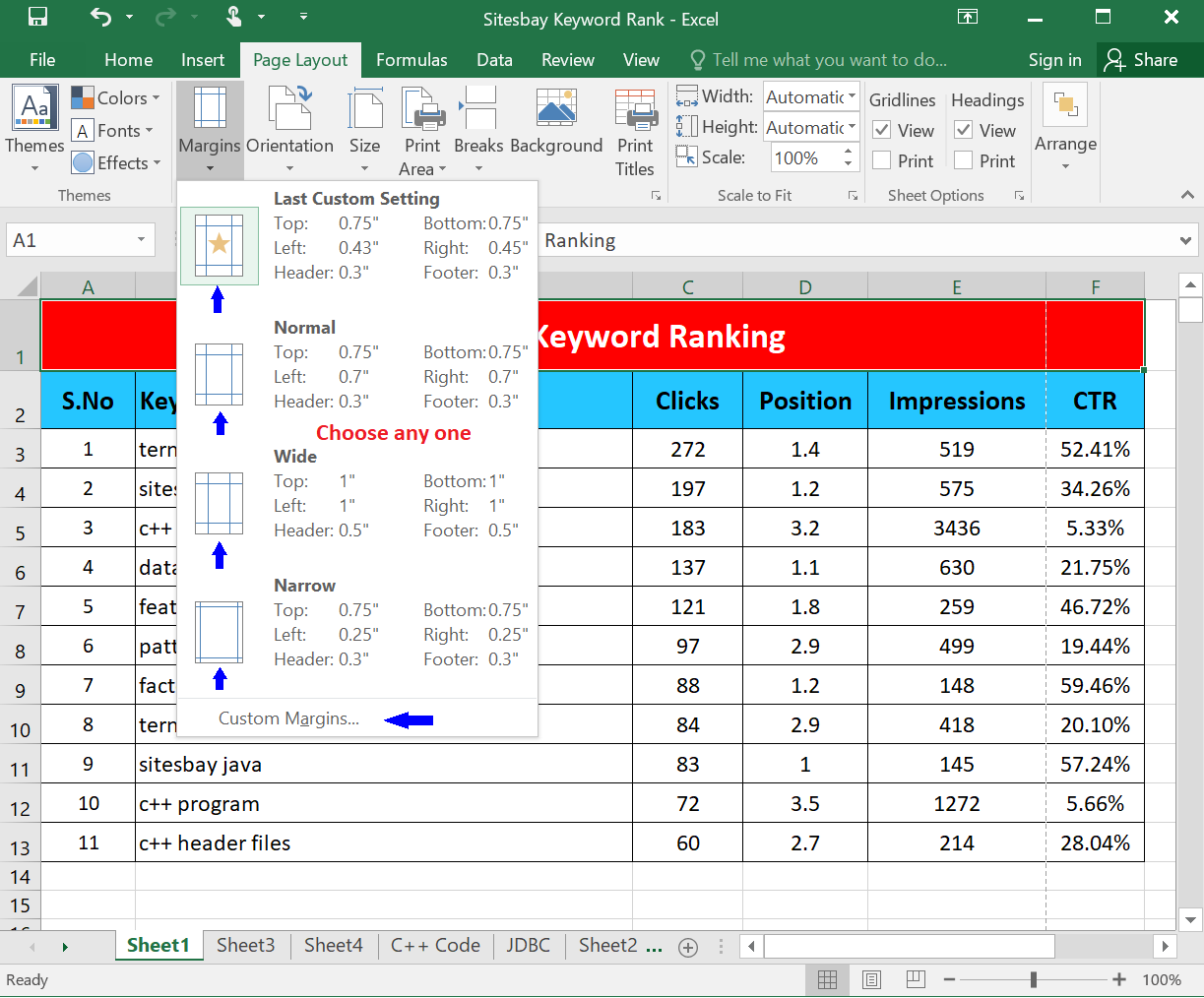
Task: Add a new sheet with plus icon
Action: pyautogui.click(x=688, y=948)
